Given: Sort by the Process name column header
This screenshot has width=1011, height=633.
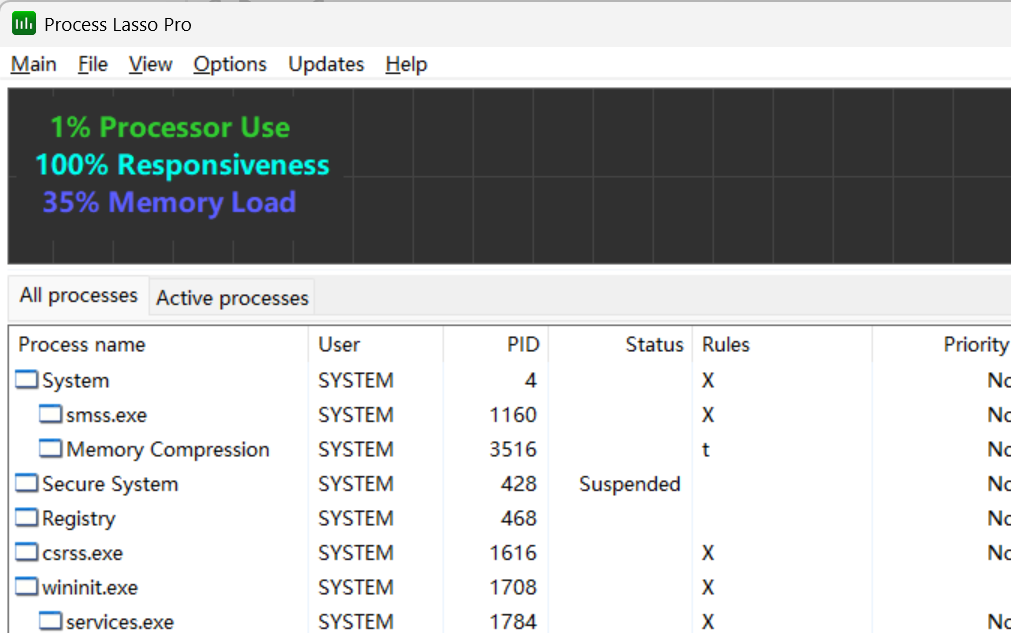Looking at the screenshot, I should coord(82,344).
